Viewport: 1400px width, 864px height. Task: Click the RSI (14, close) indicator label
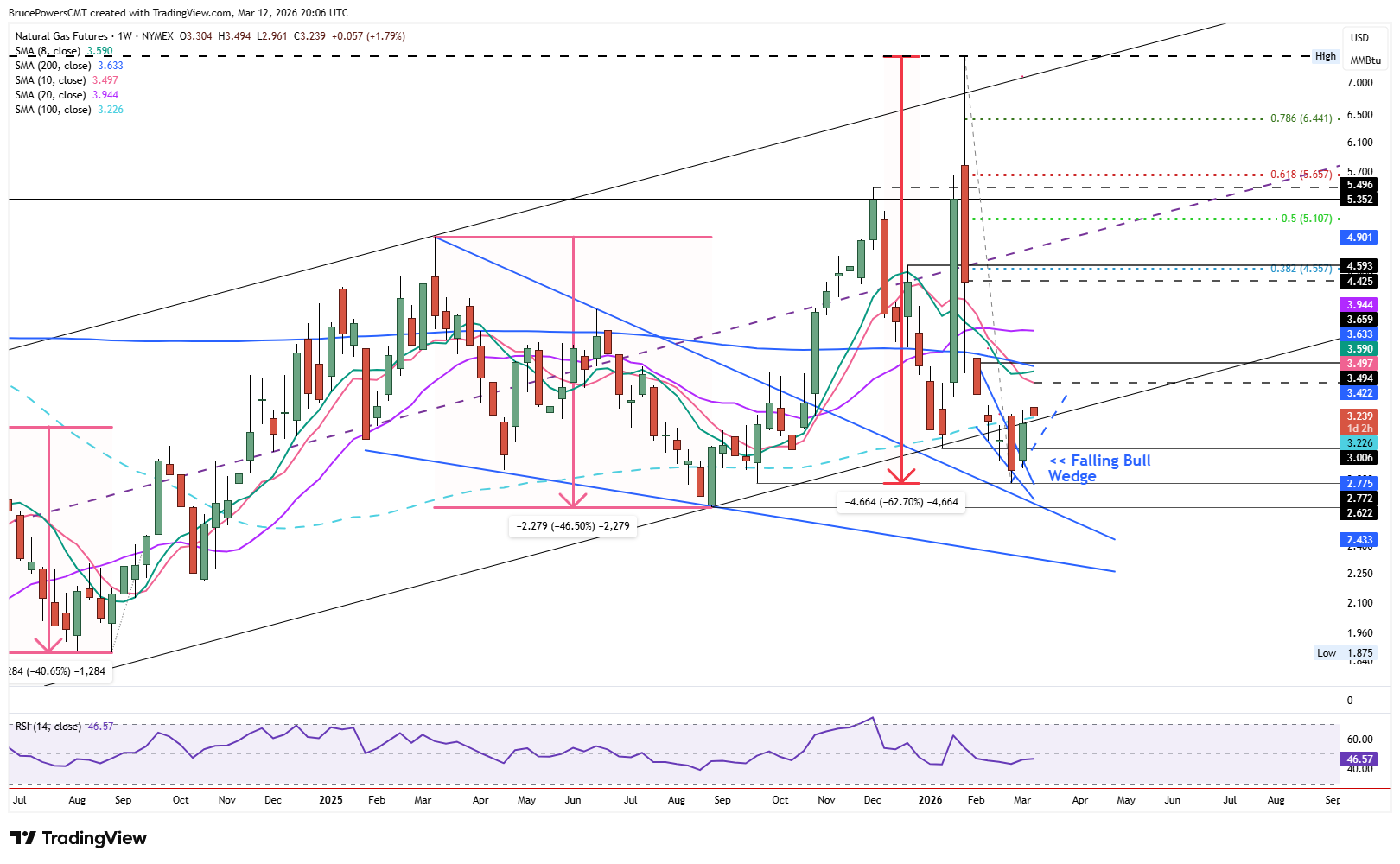[x=64, y=727]
